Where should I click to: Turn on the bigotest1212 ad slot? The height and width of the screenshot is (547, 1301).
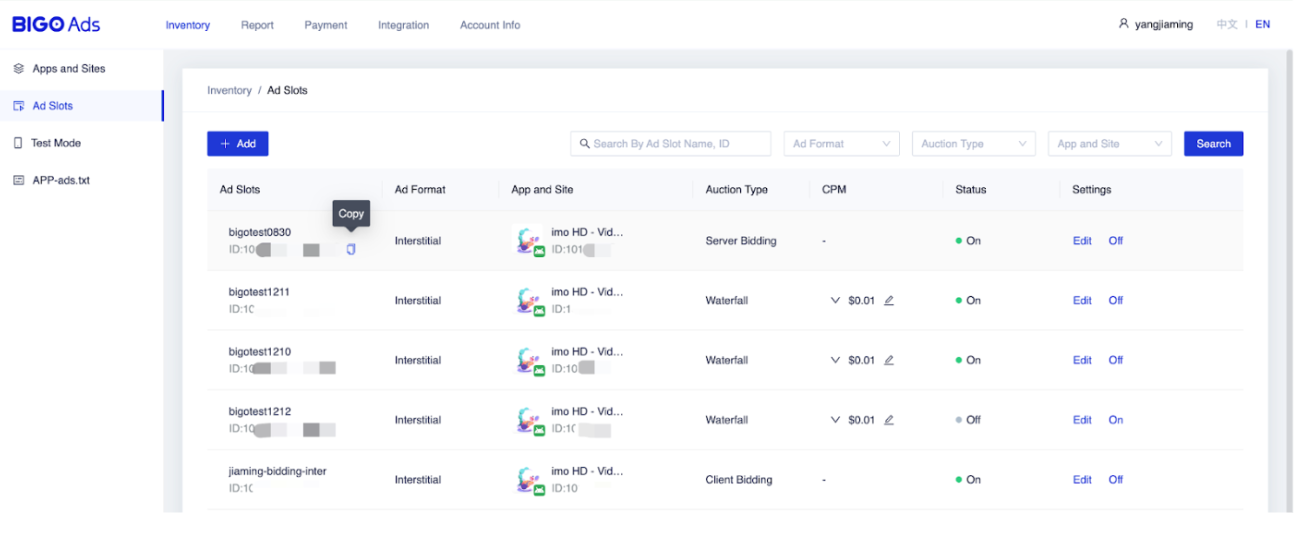(x=1115, y=420)
